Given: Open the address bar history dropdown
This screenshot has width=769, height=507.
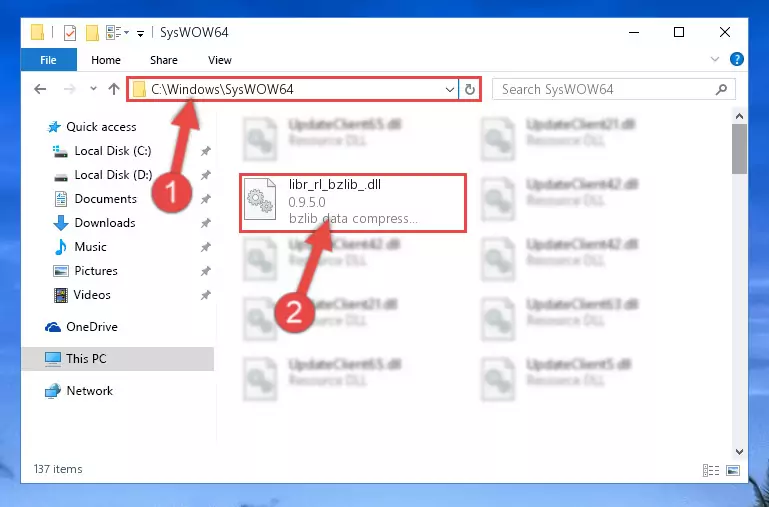Looking at the screenshot, I should click(449, 89).
